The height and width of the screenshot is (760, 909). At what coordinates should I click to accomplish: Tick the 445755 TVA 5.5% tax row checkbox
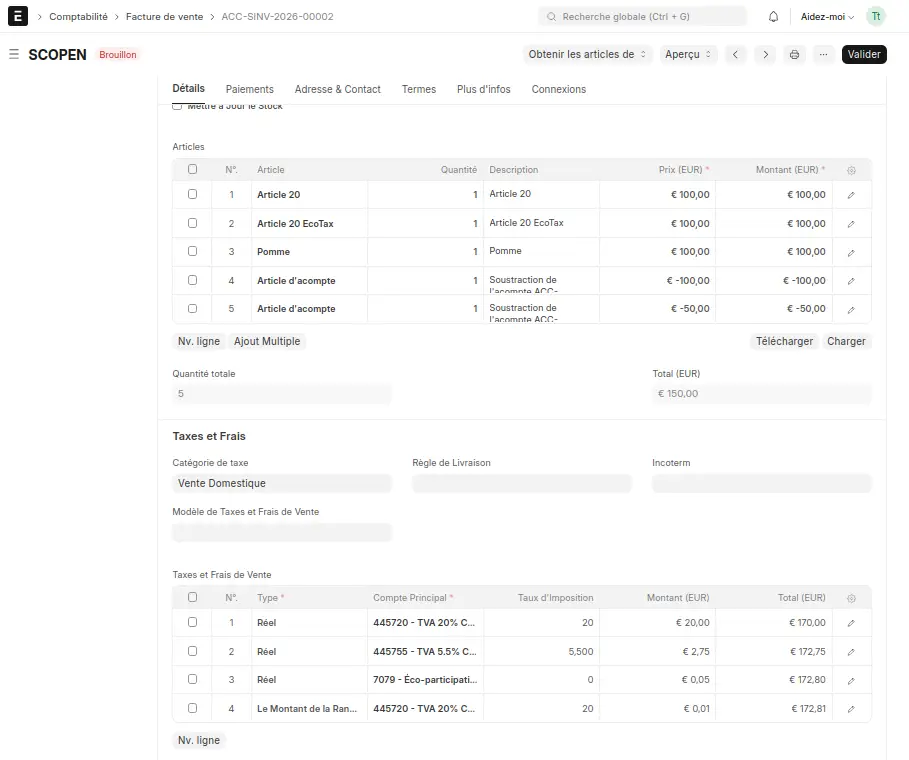(192, 651)
